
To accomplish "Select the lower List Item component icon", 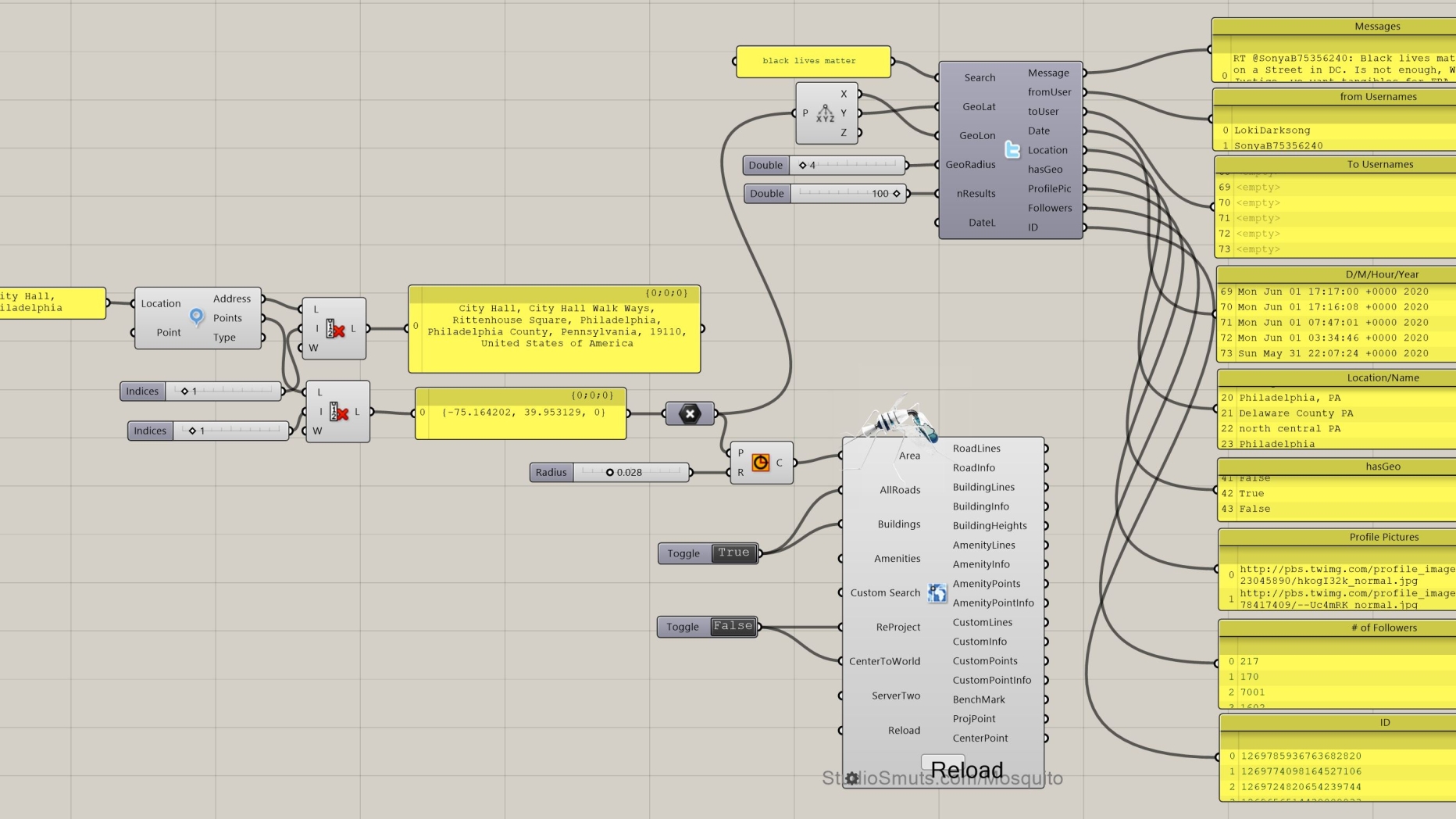I will 339,412.
